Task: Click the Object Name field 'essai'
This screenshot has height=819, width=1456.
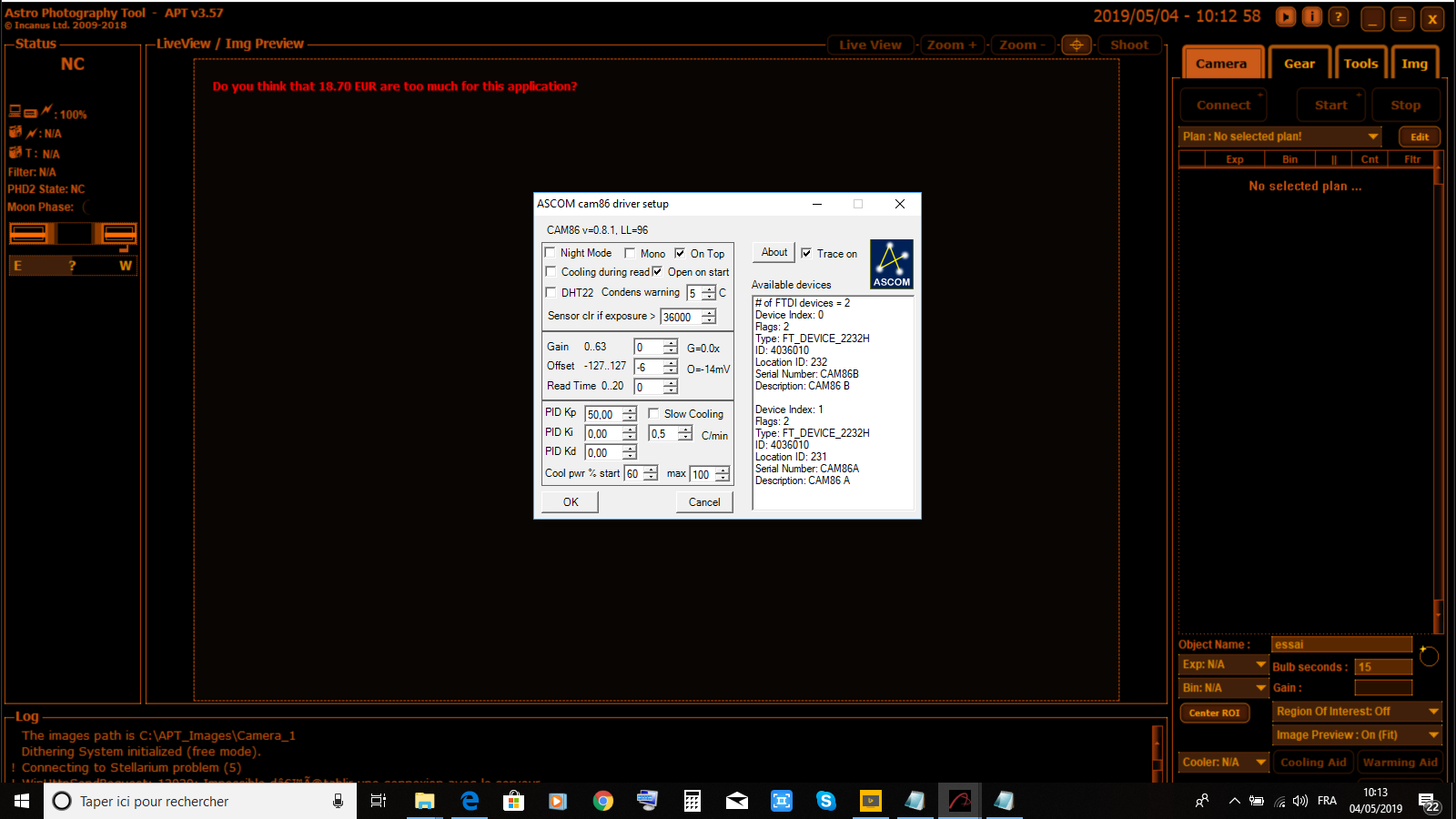Action: pyautogui.click(x=1341, y=644)
